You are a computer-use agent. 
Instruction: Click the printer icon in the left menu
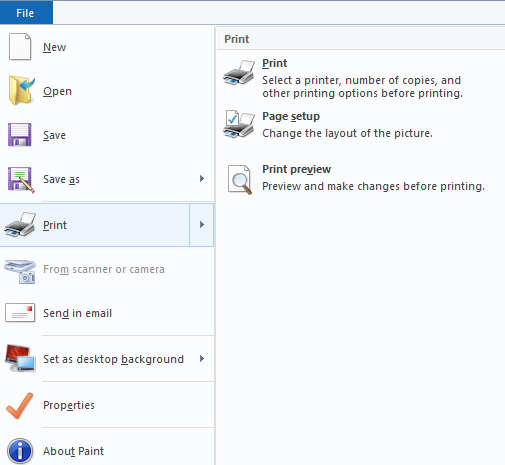pyautogui.click(x=20, y=225)
